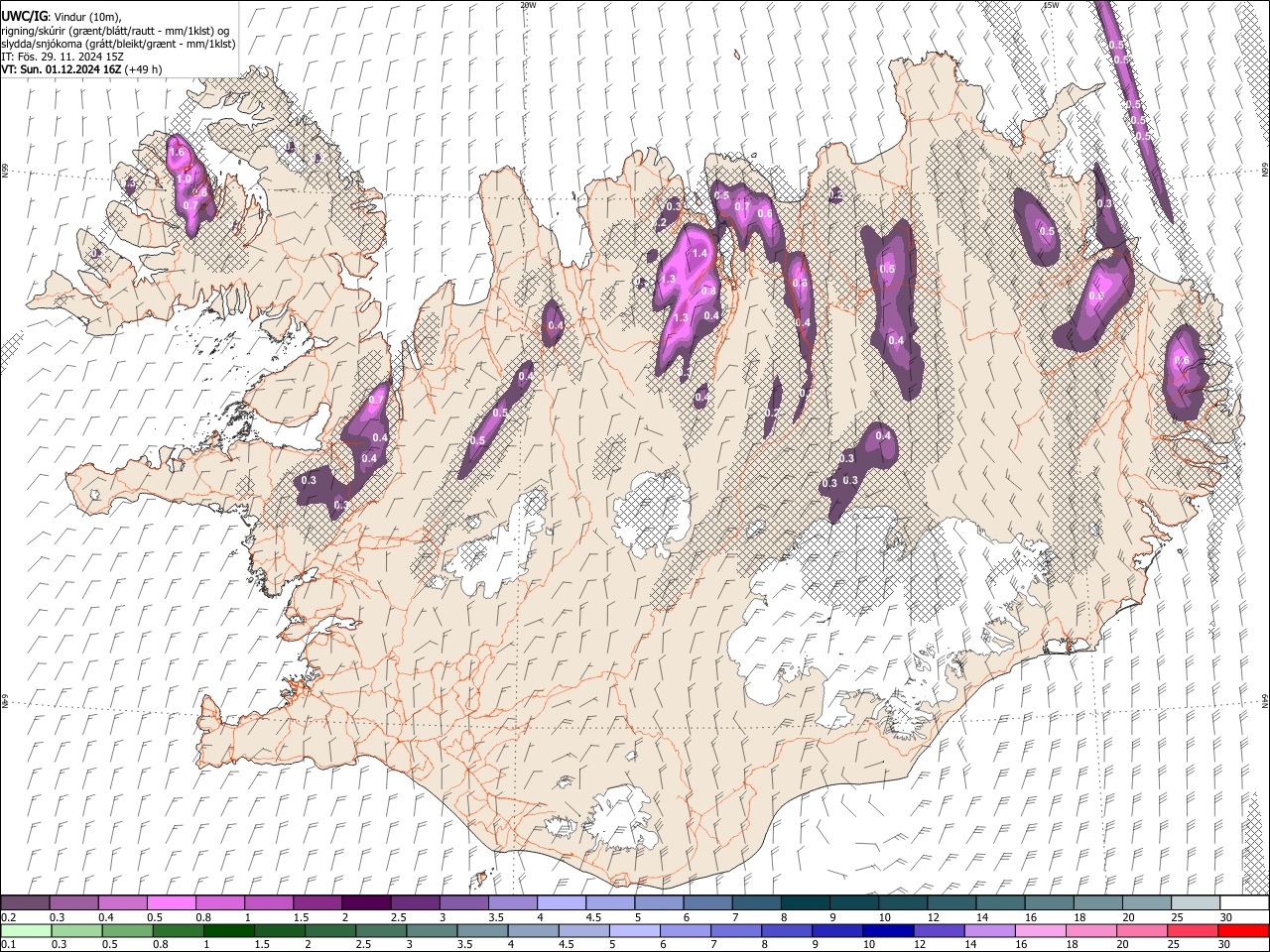Select the 'slydda/snjókoma (grátt/bleikt/grænt - mm/1klst)' line
Image resolution: width=1270 pixels, height=952 pixels.
(118, 44)
